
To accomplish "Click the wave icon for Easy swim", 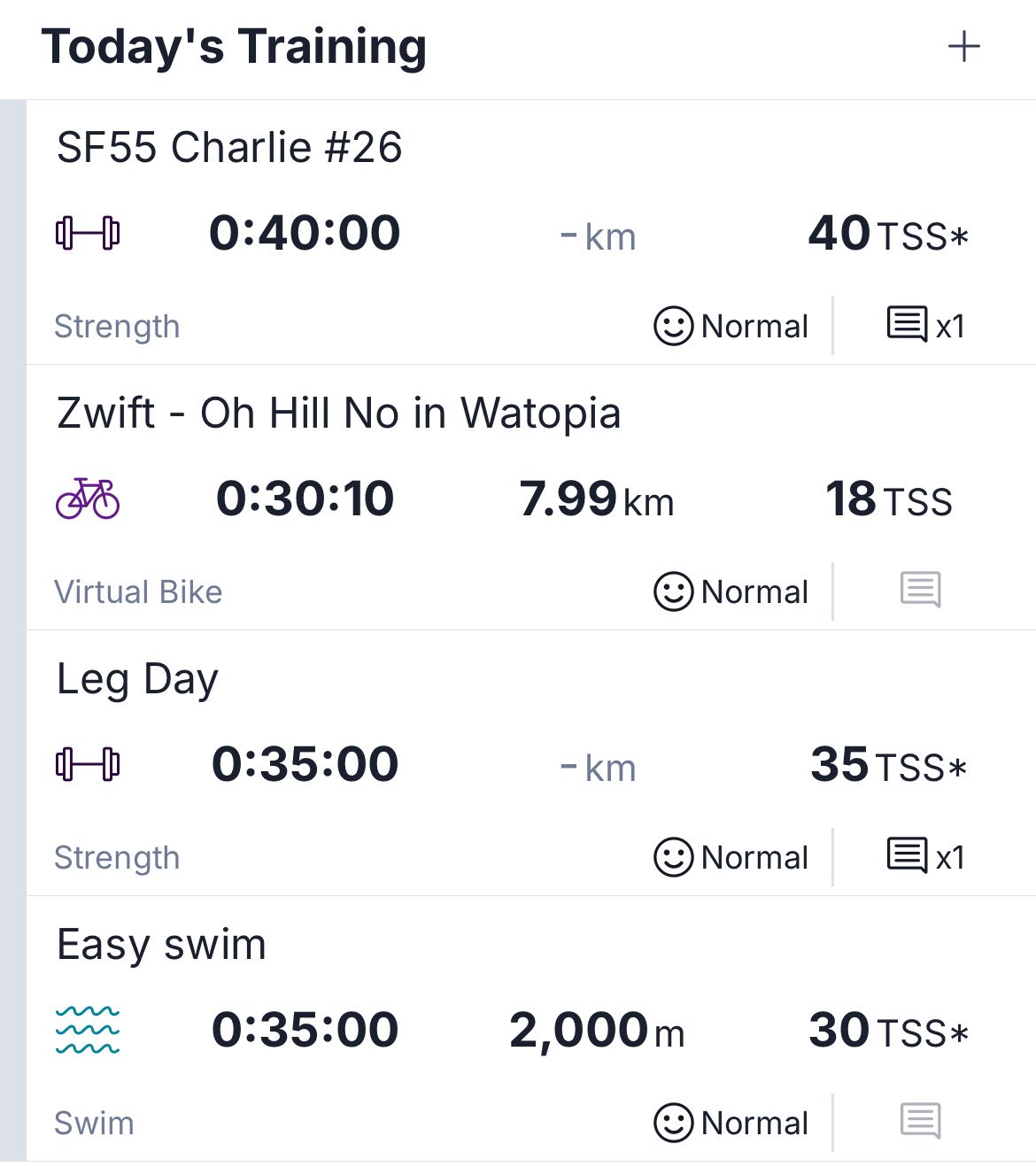I will pos(88,1030).
